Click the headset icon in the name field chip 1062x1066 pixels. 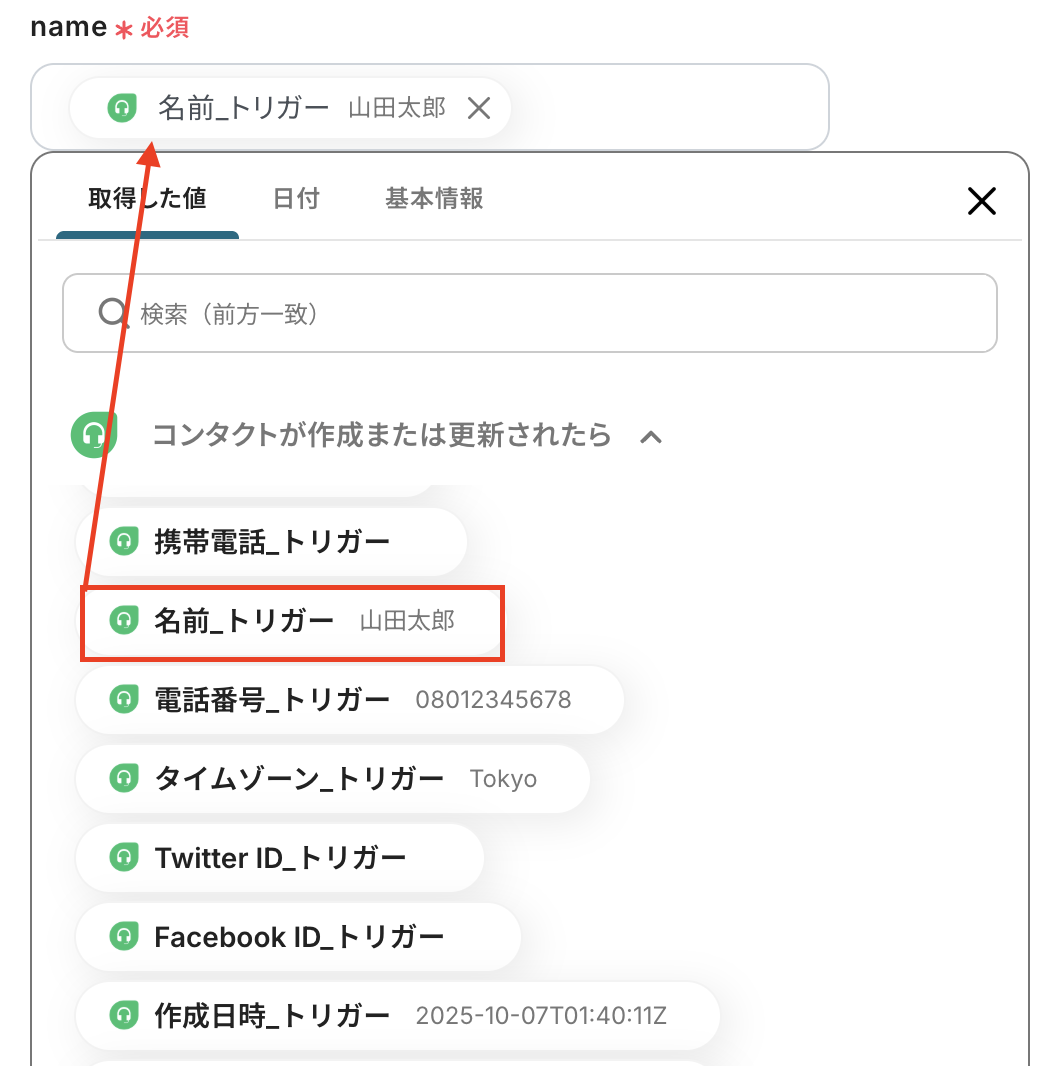pyautogui.click(x=122, y=108)
